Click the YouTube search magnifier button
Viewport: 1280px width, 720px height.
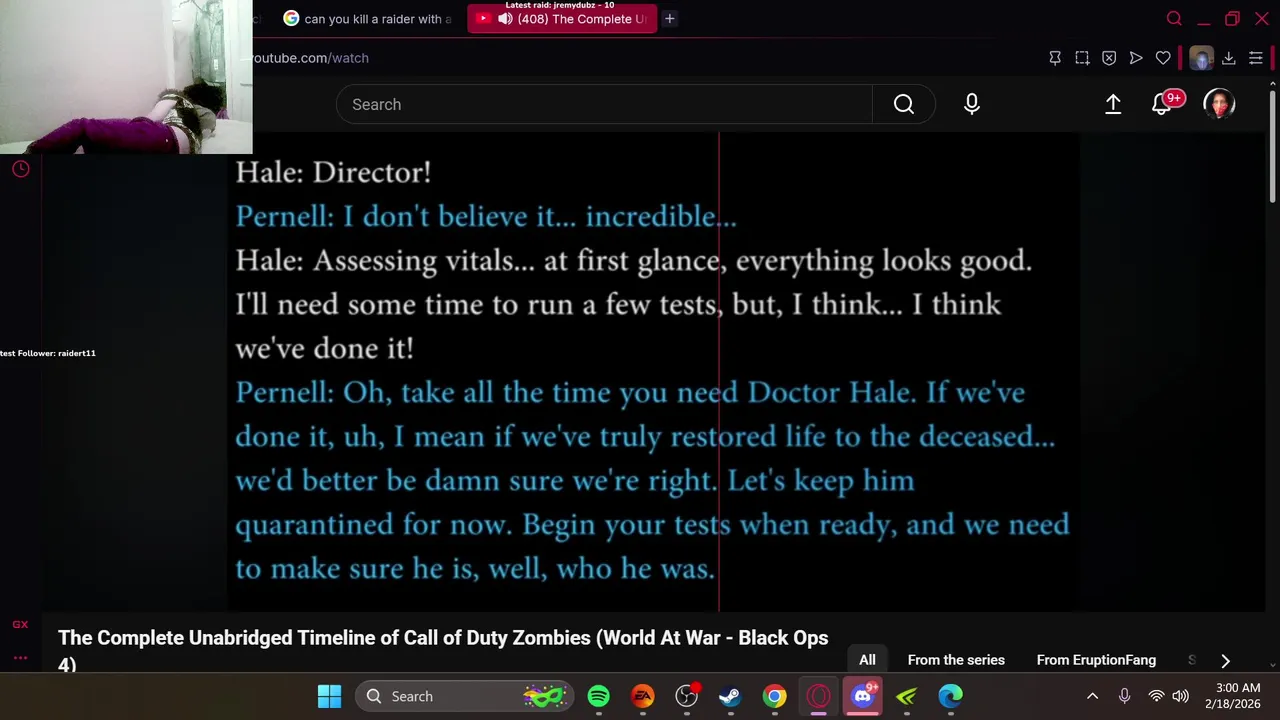[x=904, y=104]
